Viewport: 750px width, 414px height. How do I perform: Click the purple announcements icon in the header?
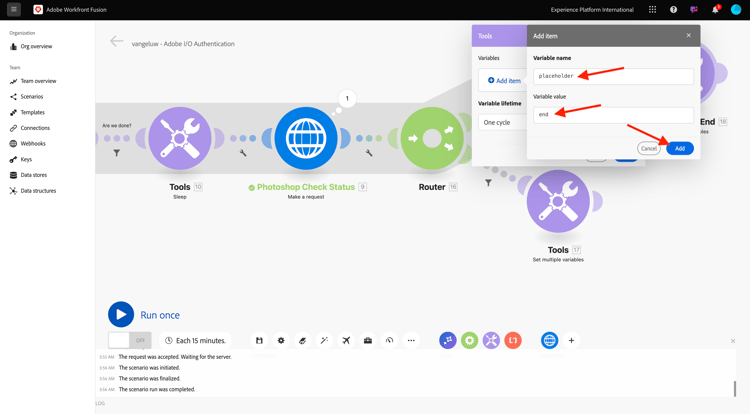[694, 10]
